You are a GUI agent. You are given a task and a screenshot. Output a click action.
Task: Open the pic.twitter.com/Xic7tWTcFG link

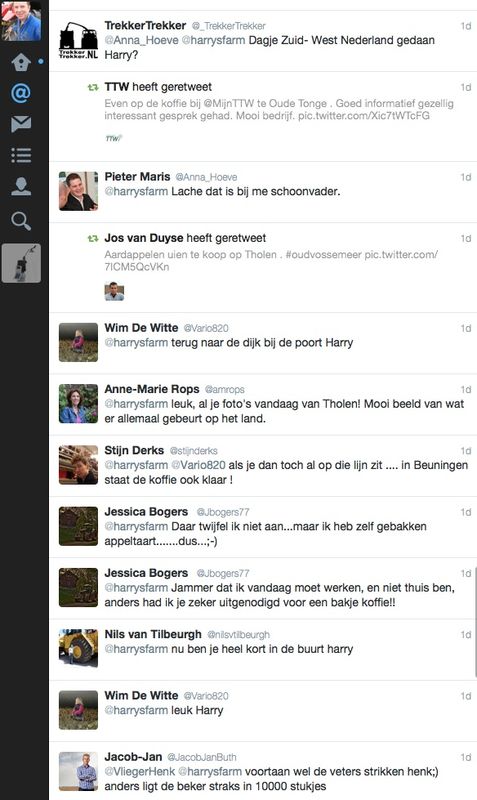364,115
